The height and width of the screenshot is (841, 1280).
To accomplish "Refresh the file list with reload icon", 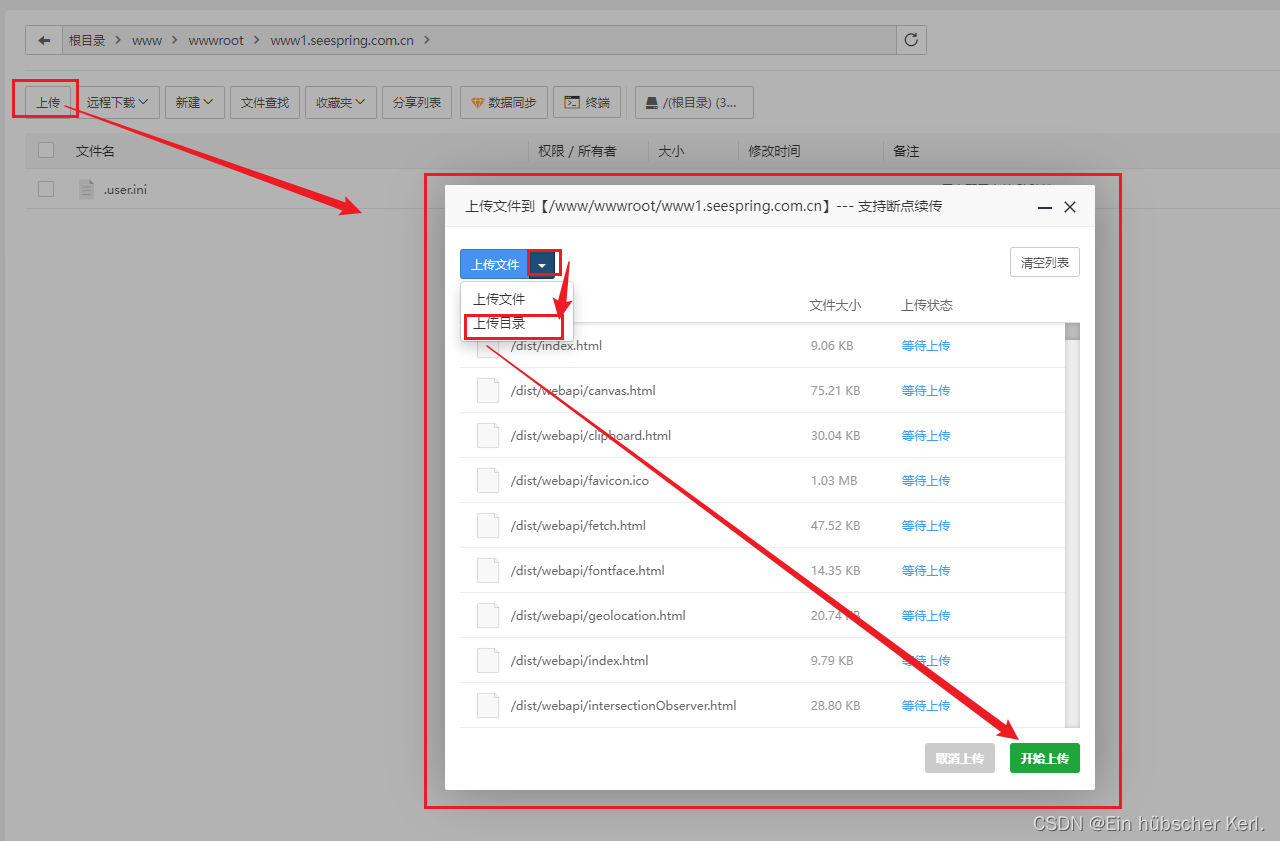I will 911,40.
